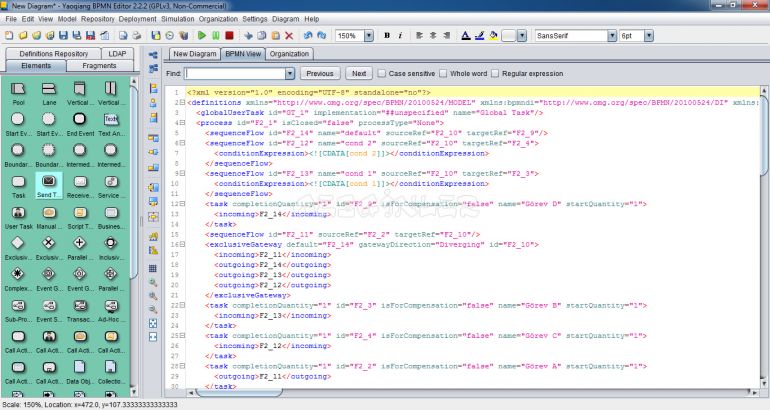Toggle the grid icon in vertical toolbar
Image resolution: width=770 pixels, height=410 pixels.
pos(153,268)
